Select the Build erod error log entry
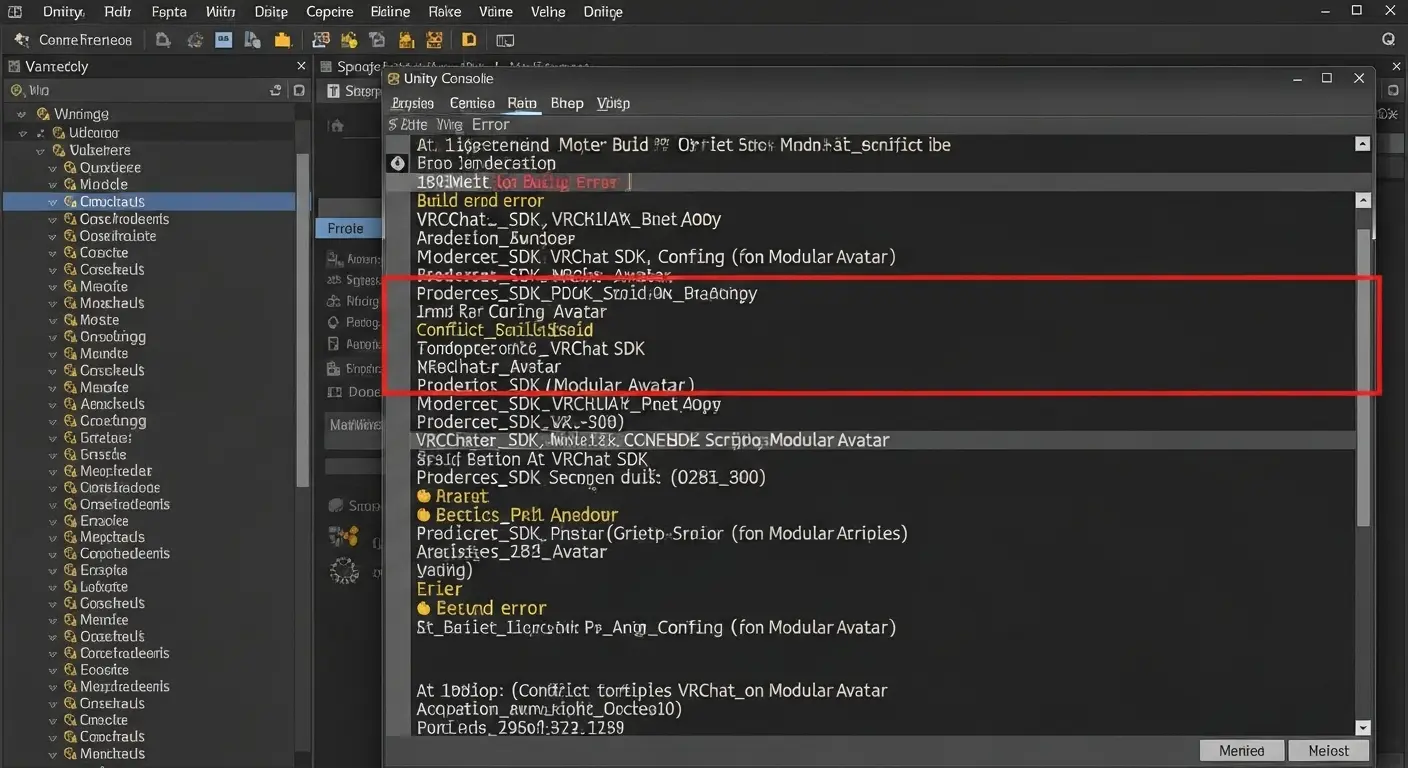The image size is (1408, 768). pos(480,200)
